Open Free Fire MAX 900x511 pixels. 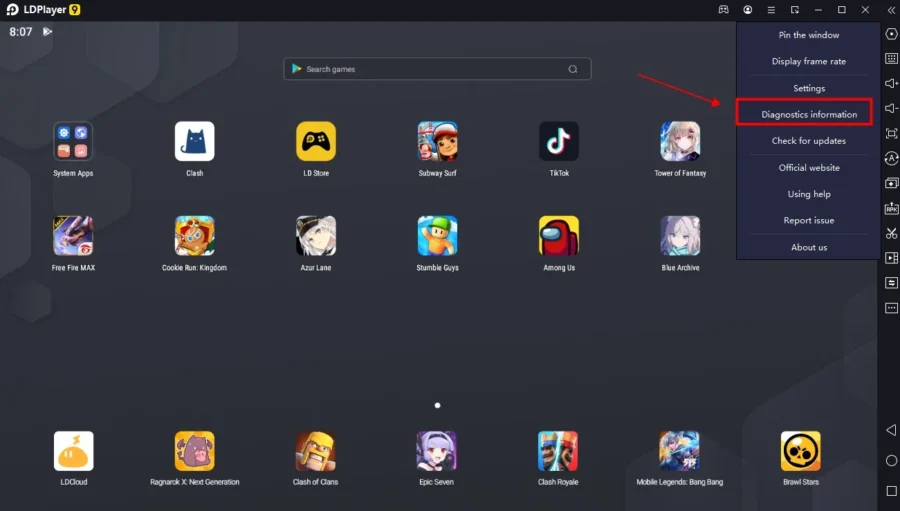pos(73,235)
